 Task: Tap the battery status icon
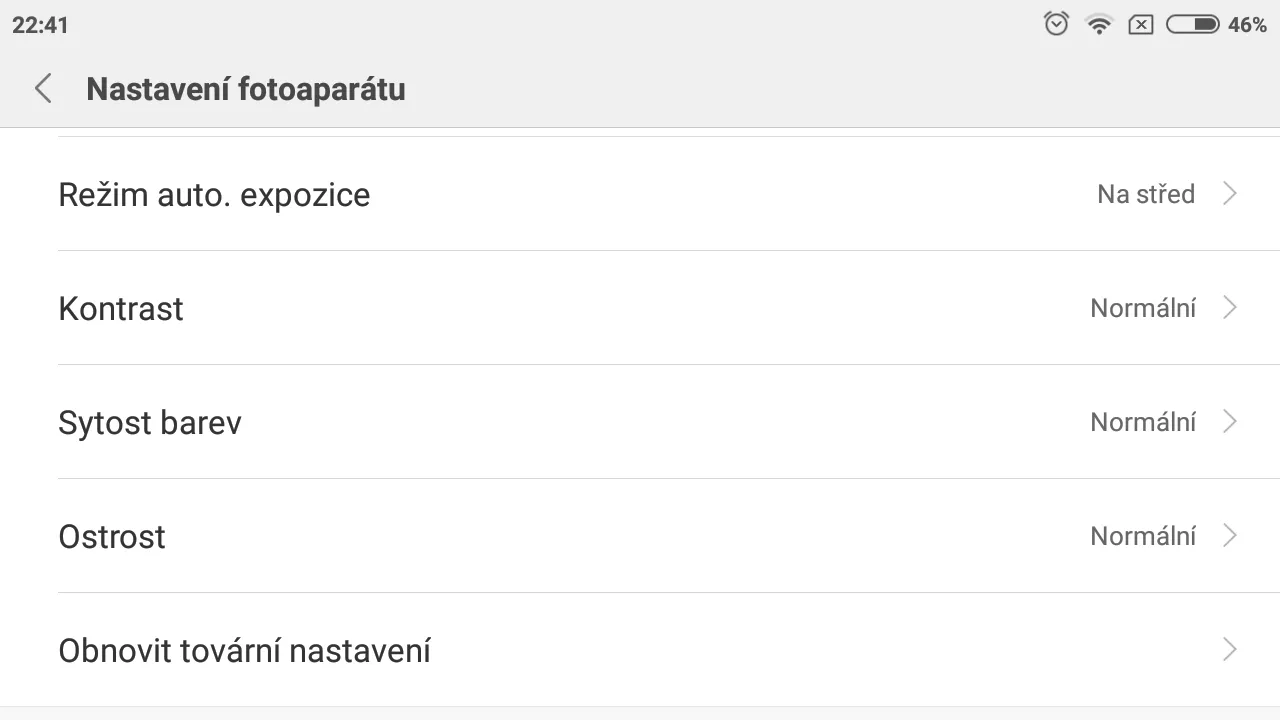[1193, 24]
